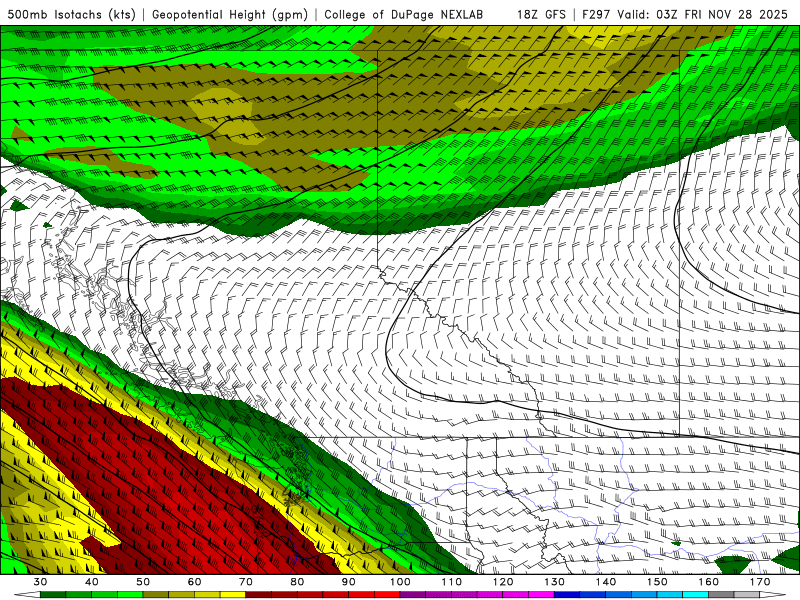Select the light gray swatch ending at 170
Image resolution: width=800 pixels, height=600 pixels.
coord(747,596)
